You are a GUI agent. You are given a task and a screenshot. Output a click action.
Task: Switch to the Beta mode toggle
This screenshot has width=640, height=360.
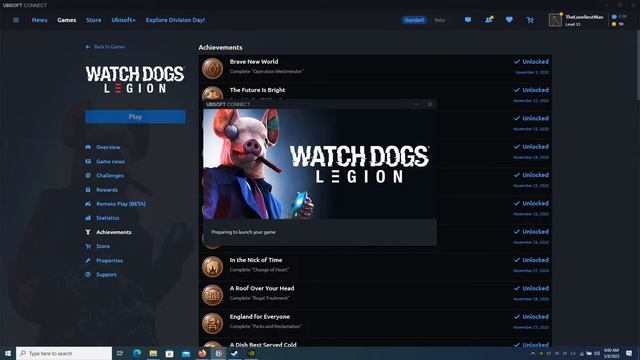click(440, 20)
